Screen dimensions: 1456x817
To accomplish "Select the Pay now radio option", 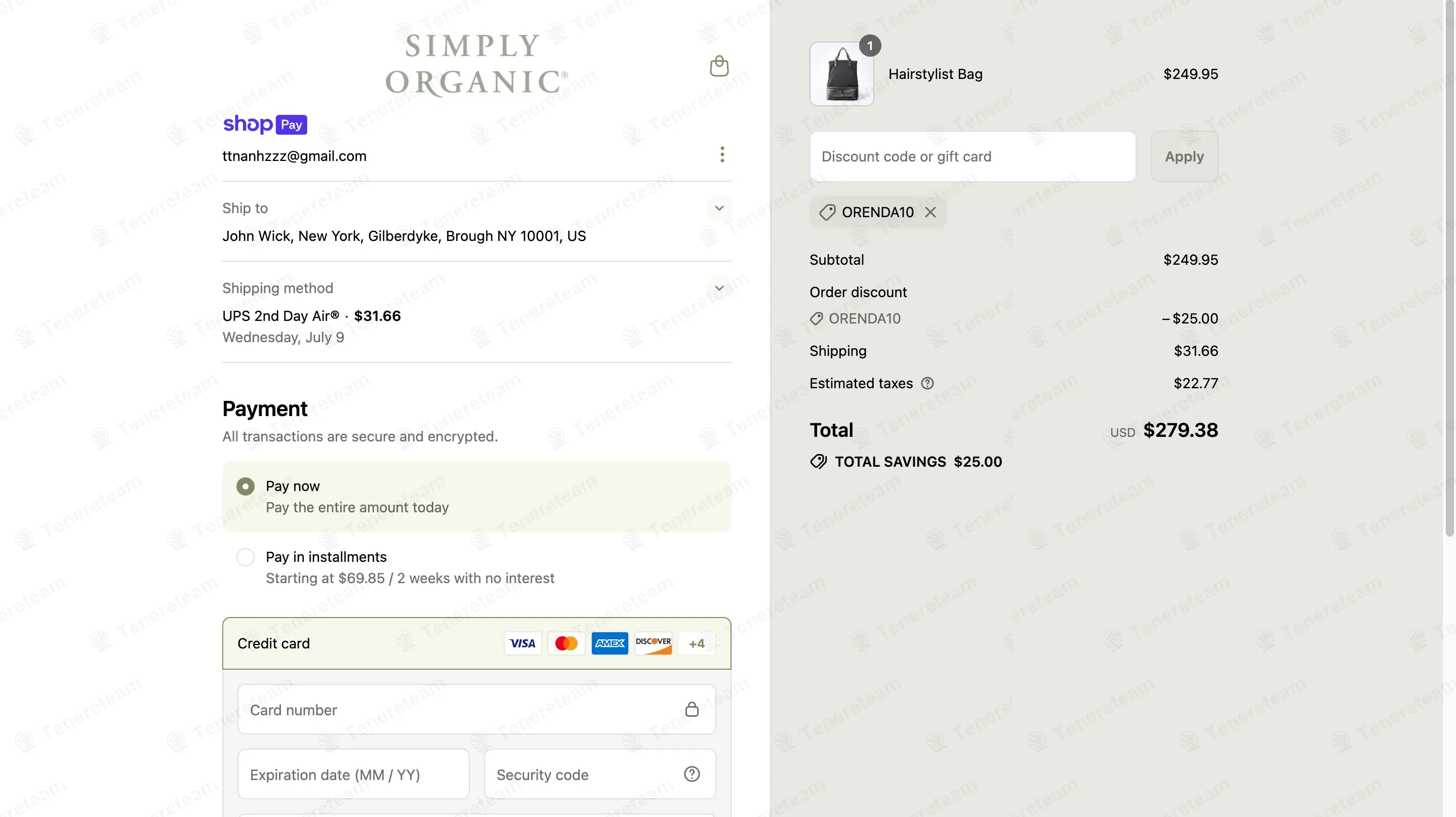I will (246, 486).
